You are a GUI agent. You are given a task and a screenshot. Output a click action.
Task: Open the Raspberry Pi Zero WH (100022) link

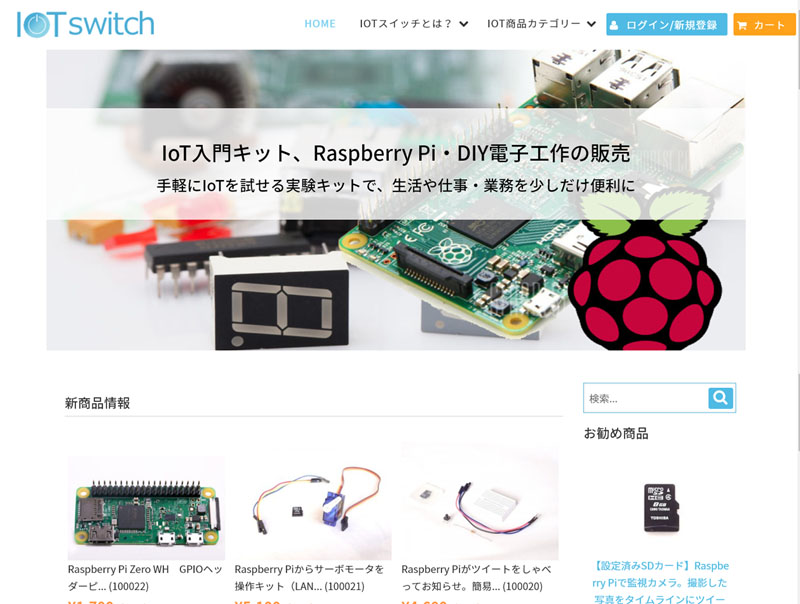click(x=145, y=577)
